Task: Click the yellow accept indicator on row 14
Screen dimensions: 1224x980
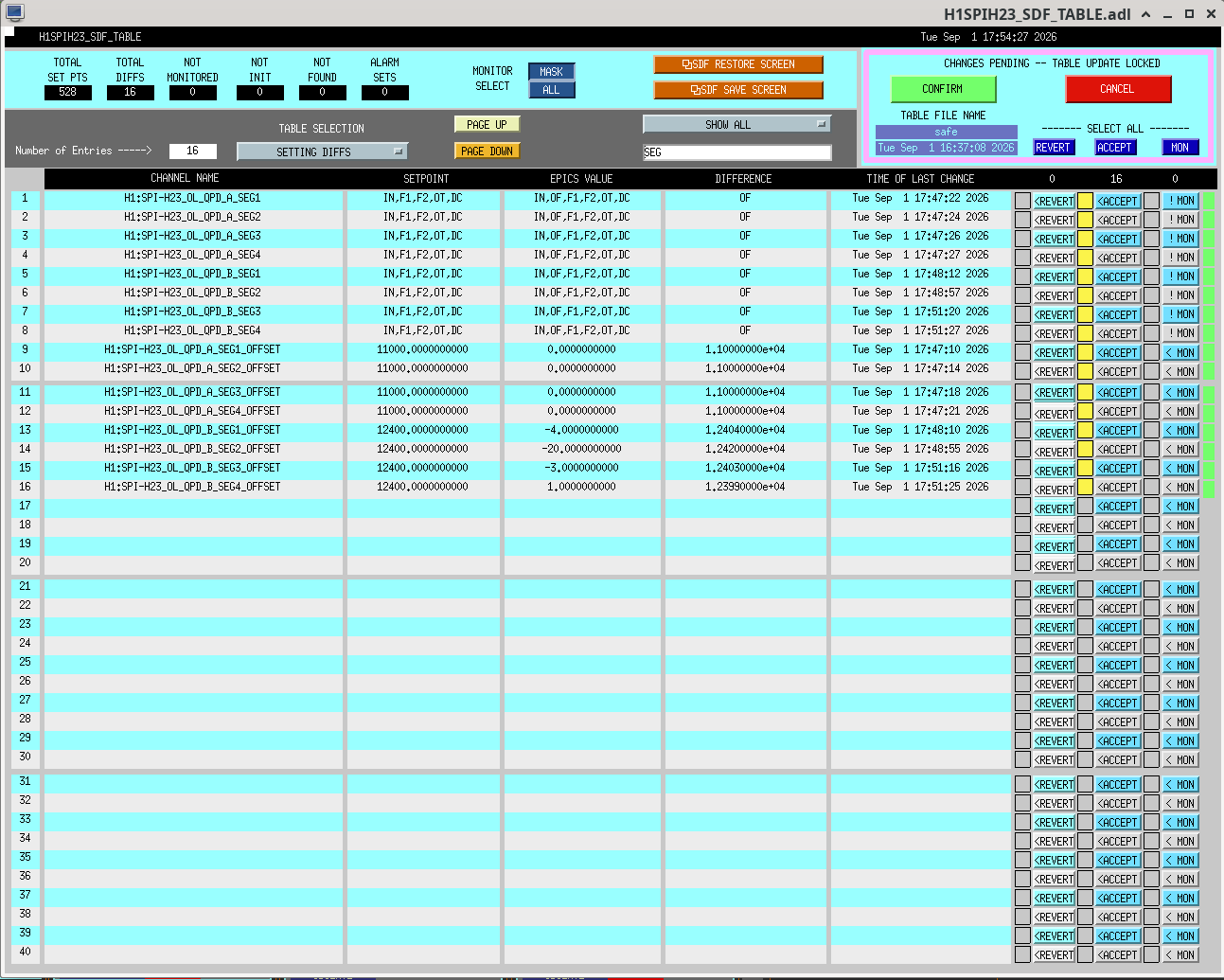Action: point(1085,450)
